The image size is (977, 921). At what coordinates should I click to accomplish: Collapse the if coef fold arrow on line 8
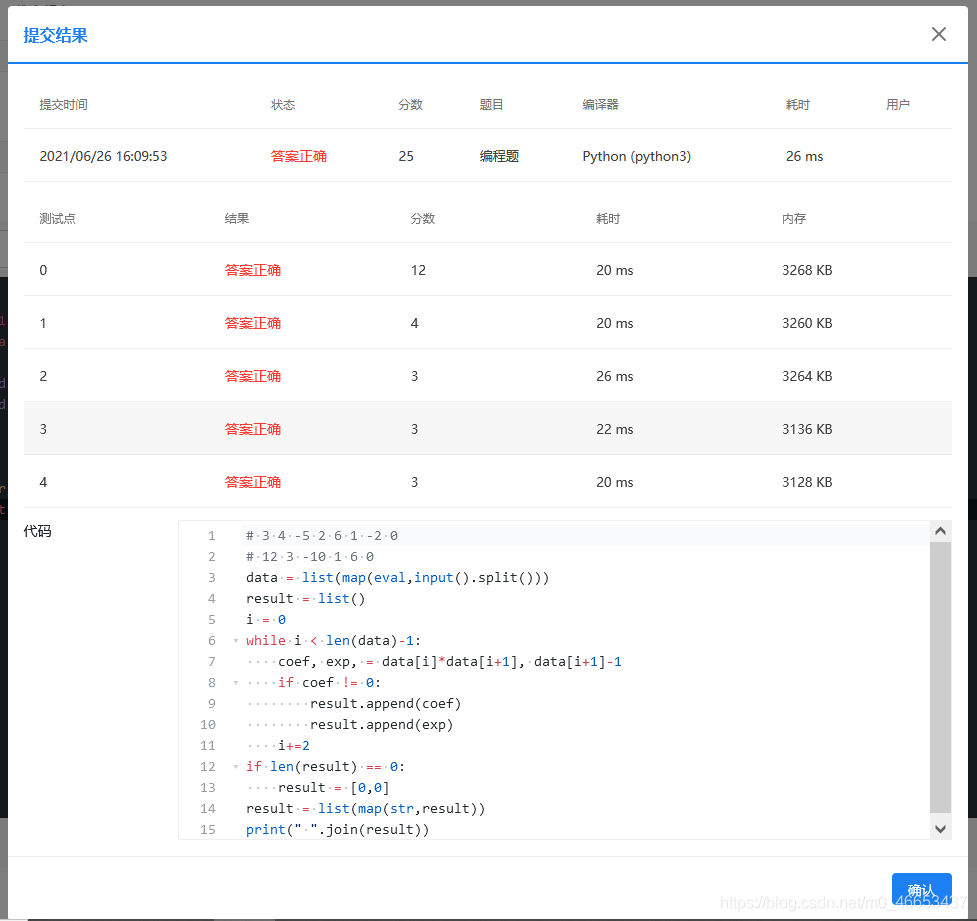pos(236,682)
